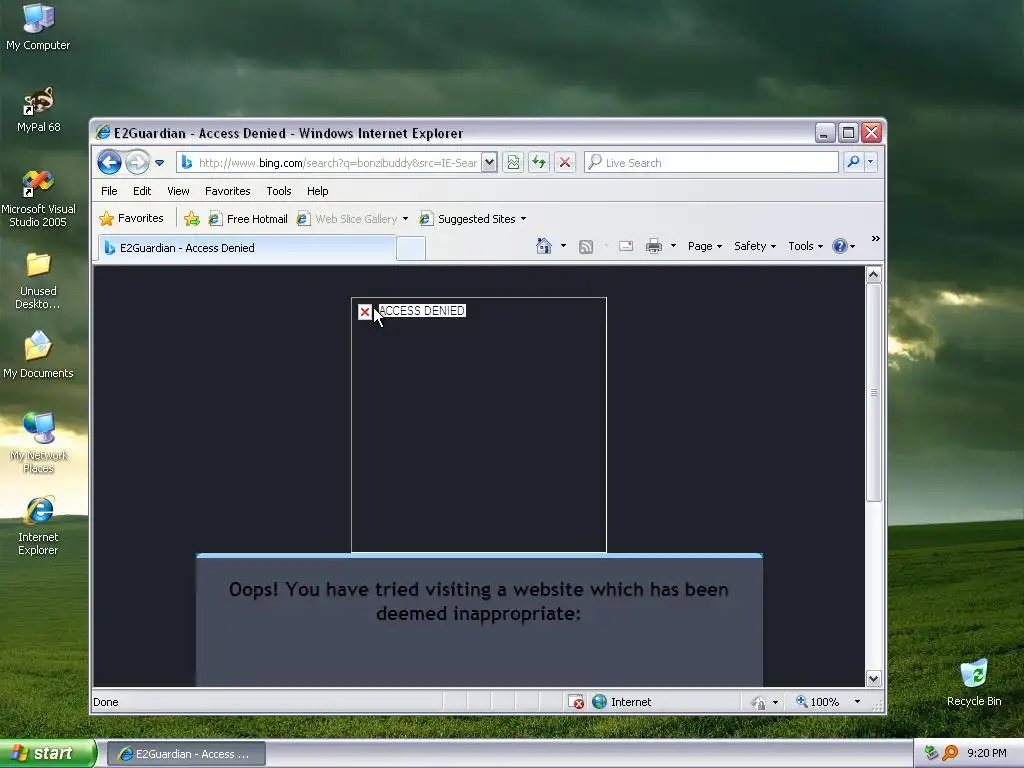1024x768 pixels.
Task: Open My Computer desktop icon
Action: click(x=38, y=27)
